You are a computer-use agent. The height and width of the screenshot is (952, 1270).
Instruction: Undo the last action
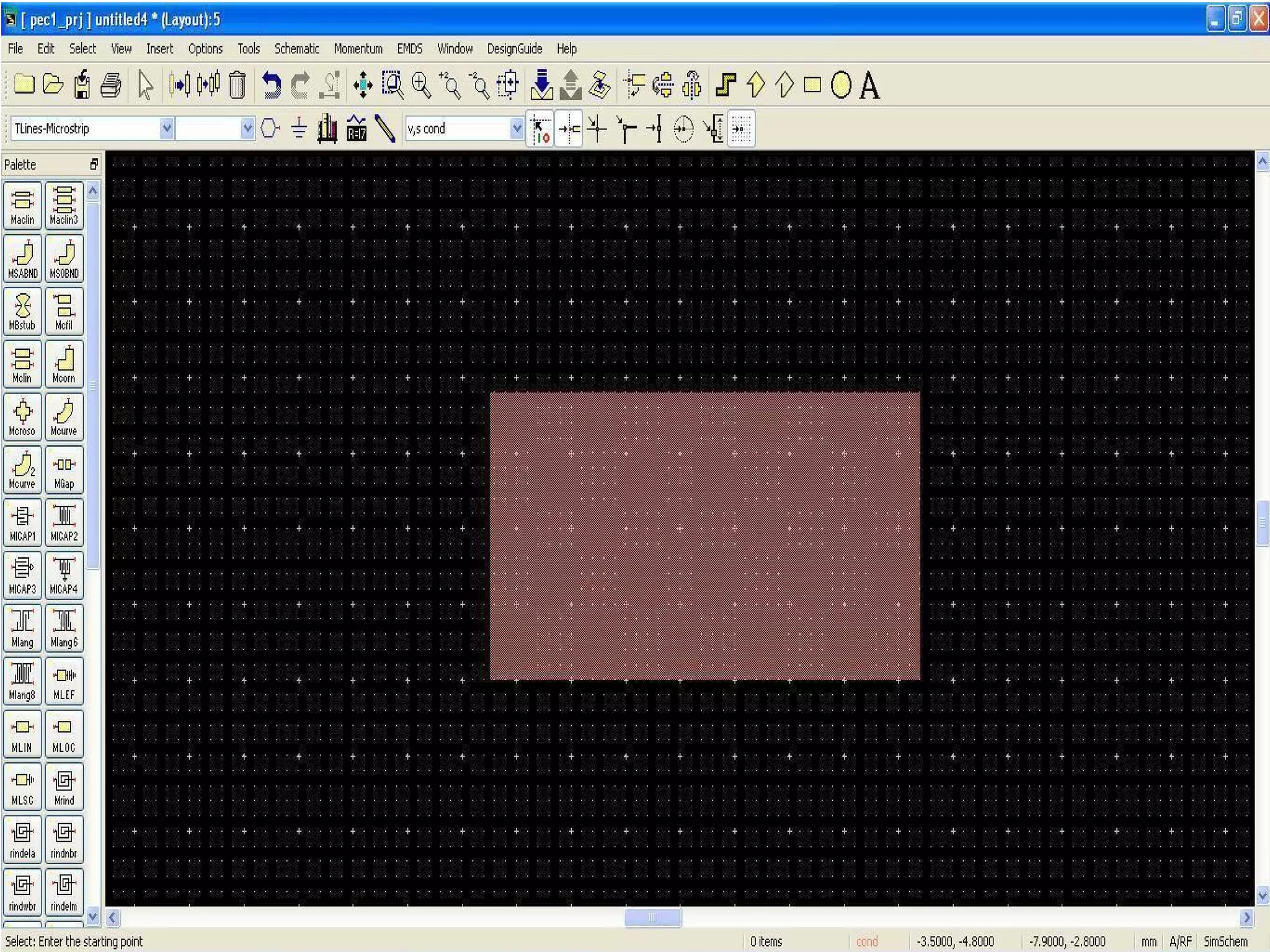point(270,85)
